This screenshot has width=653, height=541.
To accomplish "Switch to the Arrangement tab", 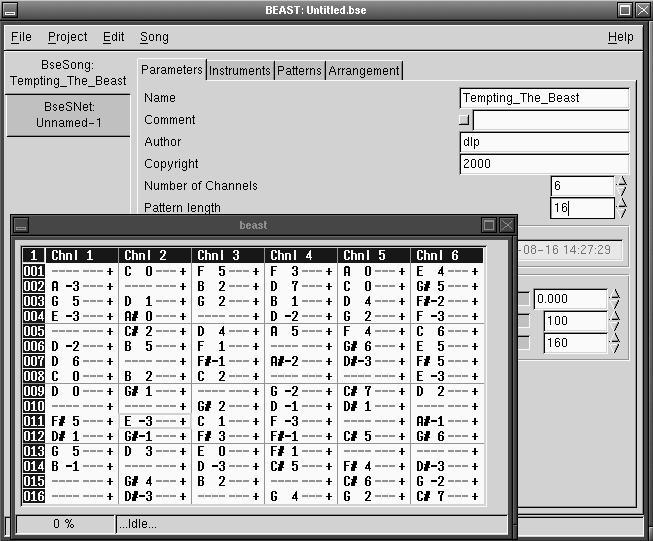I will (x=364, y=70).
